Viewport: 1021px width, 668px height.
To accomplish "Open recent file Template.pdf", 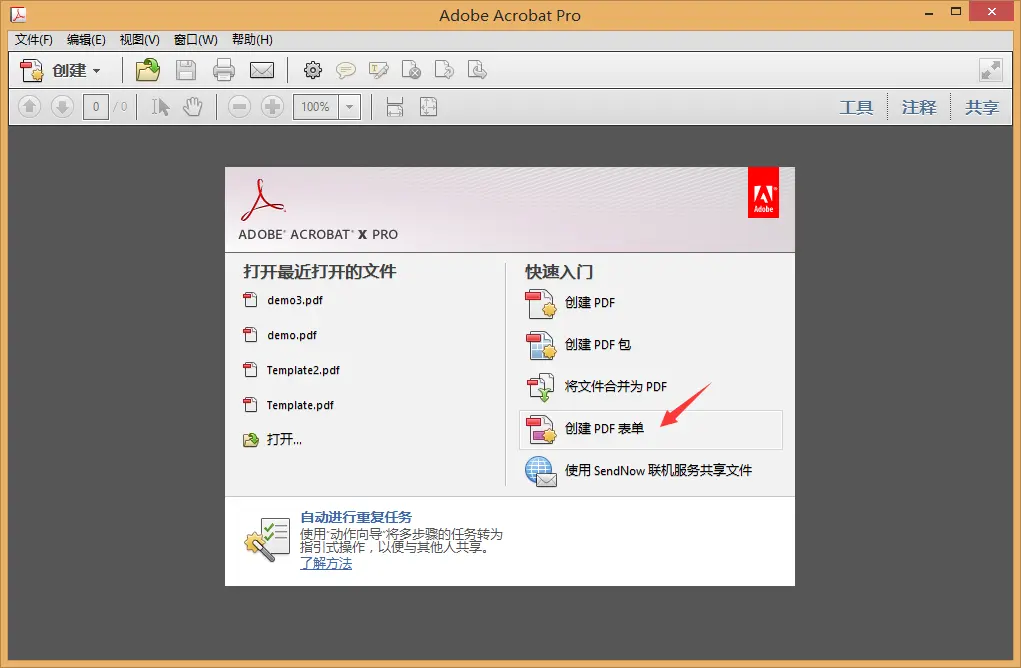I will tap(288, 406).
